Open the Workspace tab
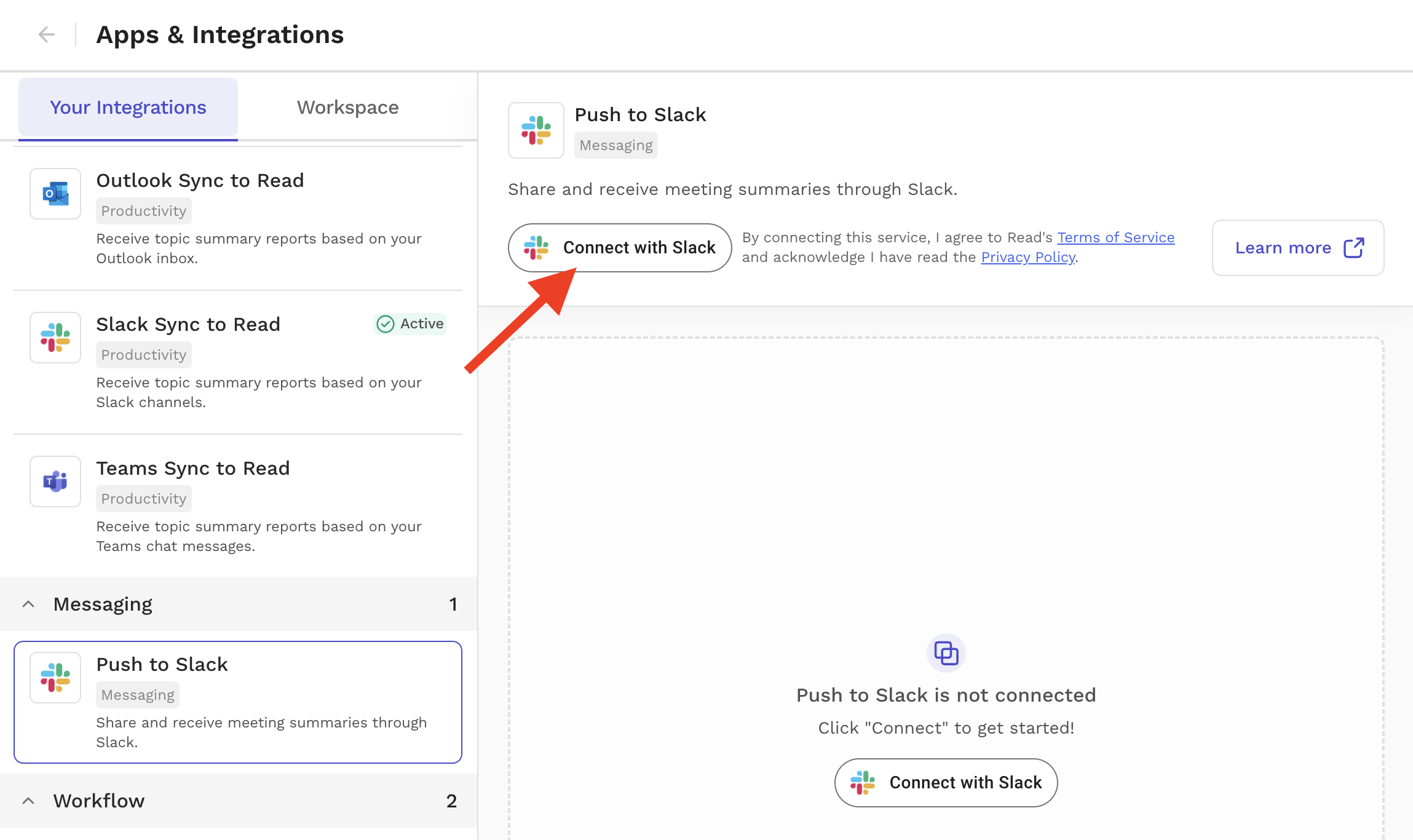The image size is (1413, 840). pos(347,107)
